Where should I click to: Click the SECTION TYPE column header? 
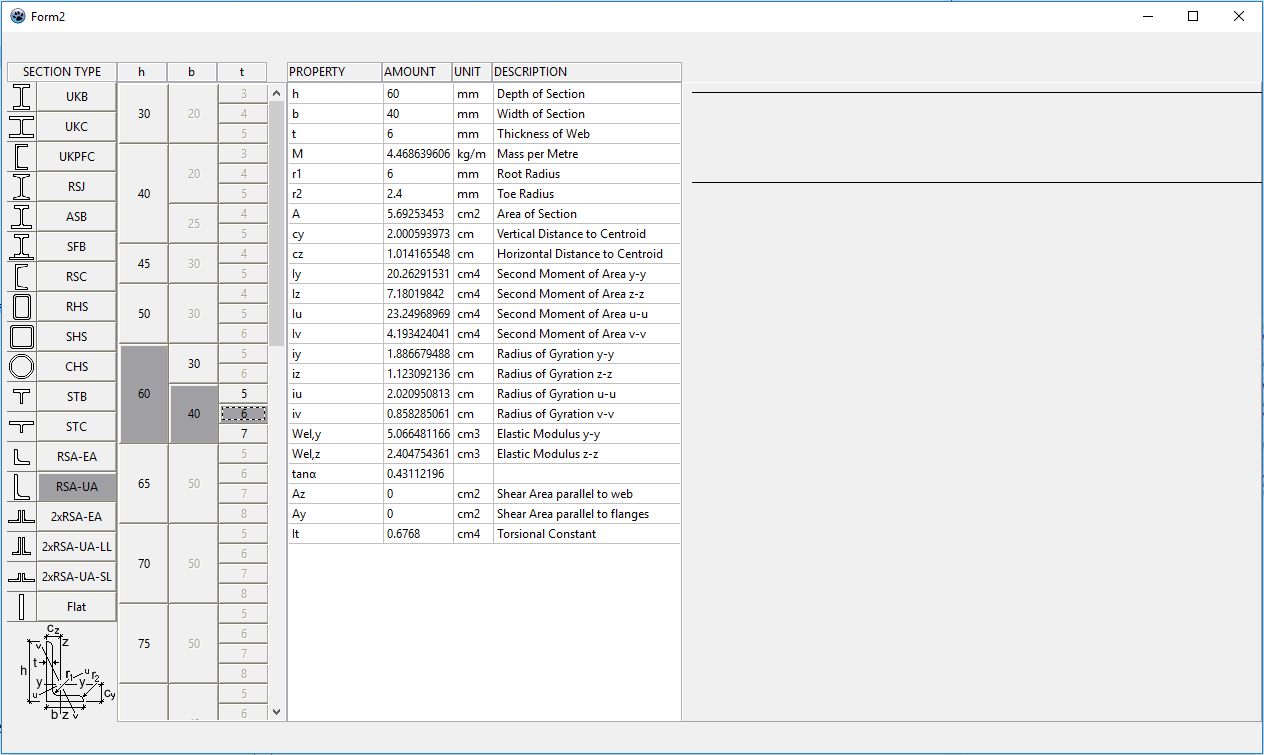(x=62, y=72)
